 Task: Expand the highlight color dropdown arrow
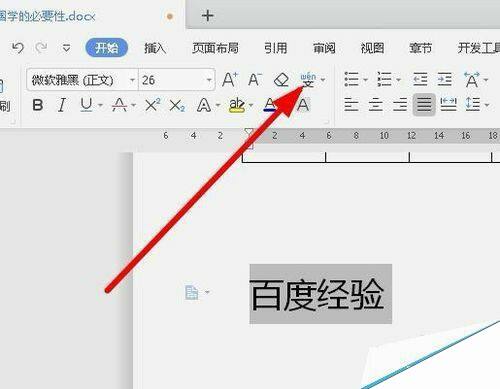click(x=251, y=106)
